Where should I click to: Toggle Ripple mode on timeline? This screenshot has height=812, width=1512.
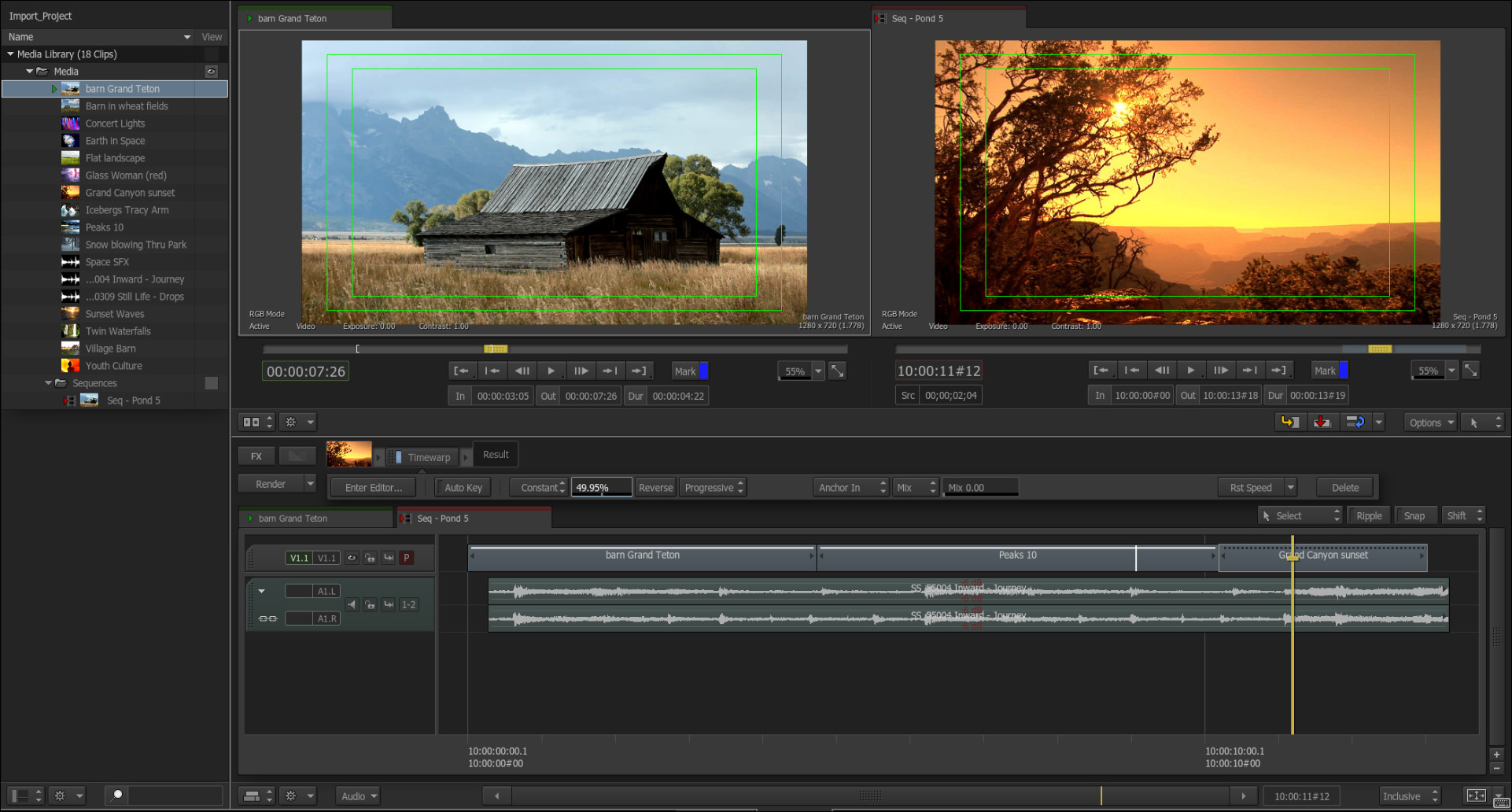pos(1369,515)
